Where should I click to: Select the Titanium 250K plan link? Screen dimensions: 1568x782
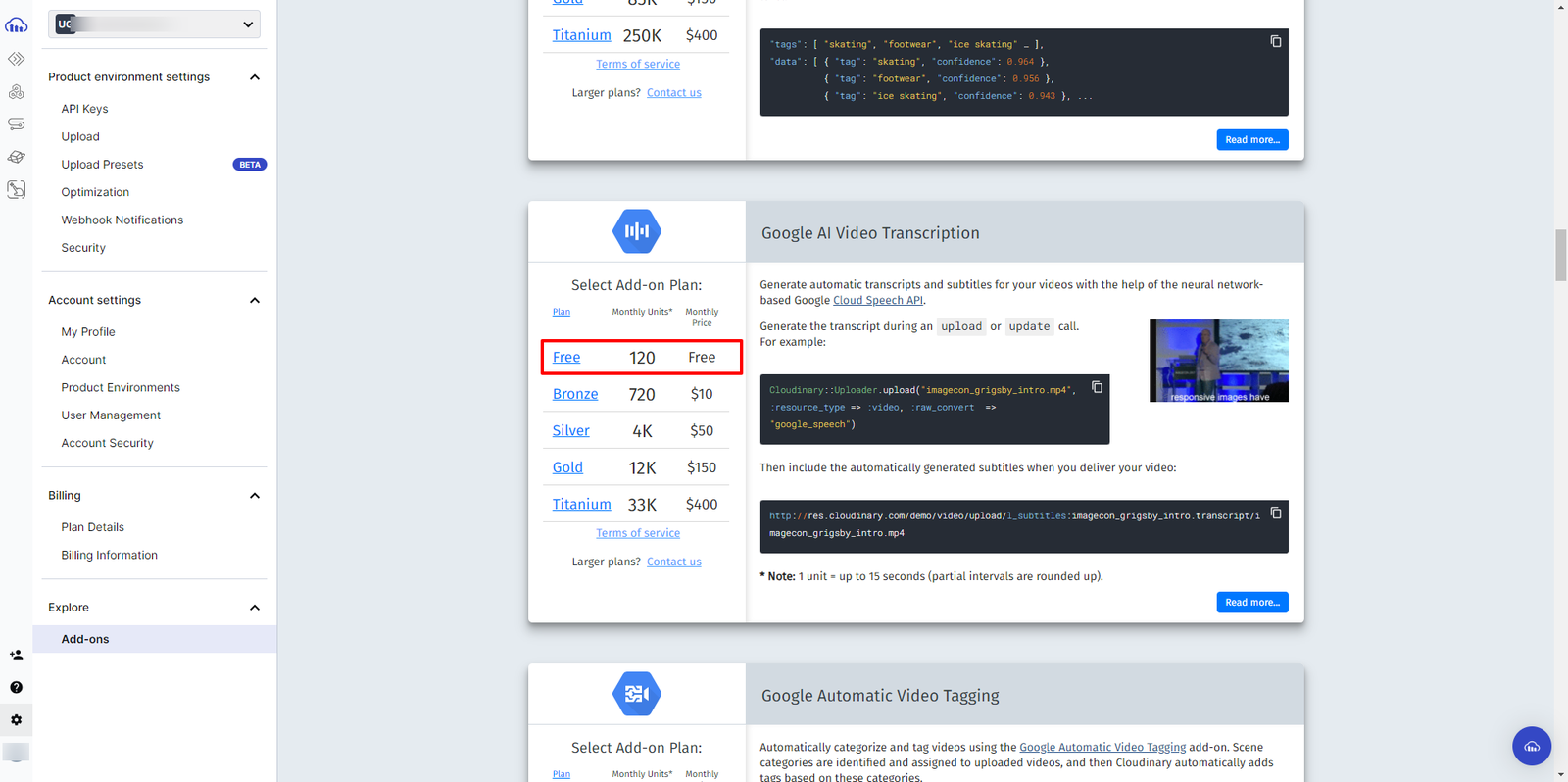[x=581, y=35]
